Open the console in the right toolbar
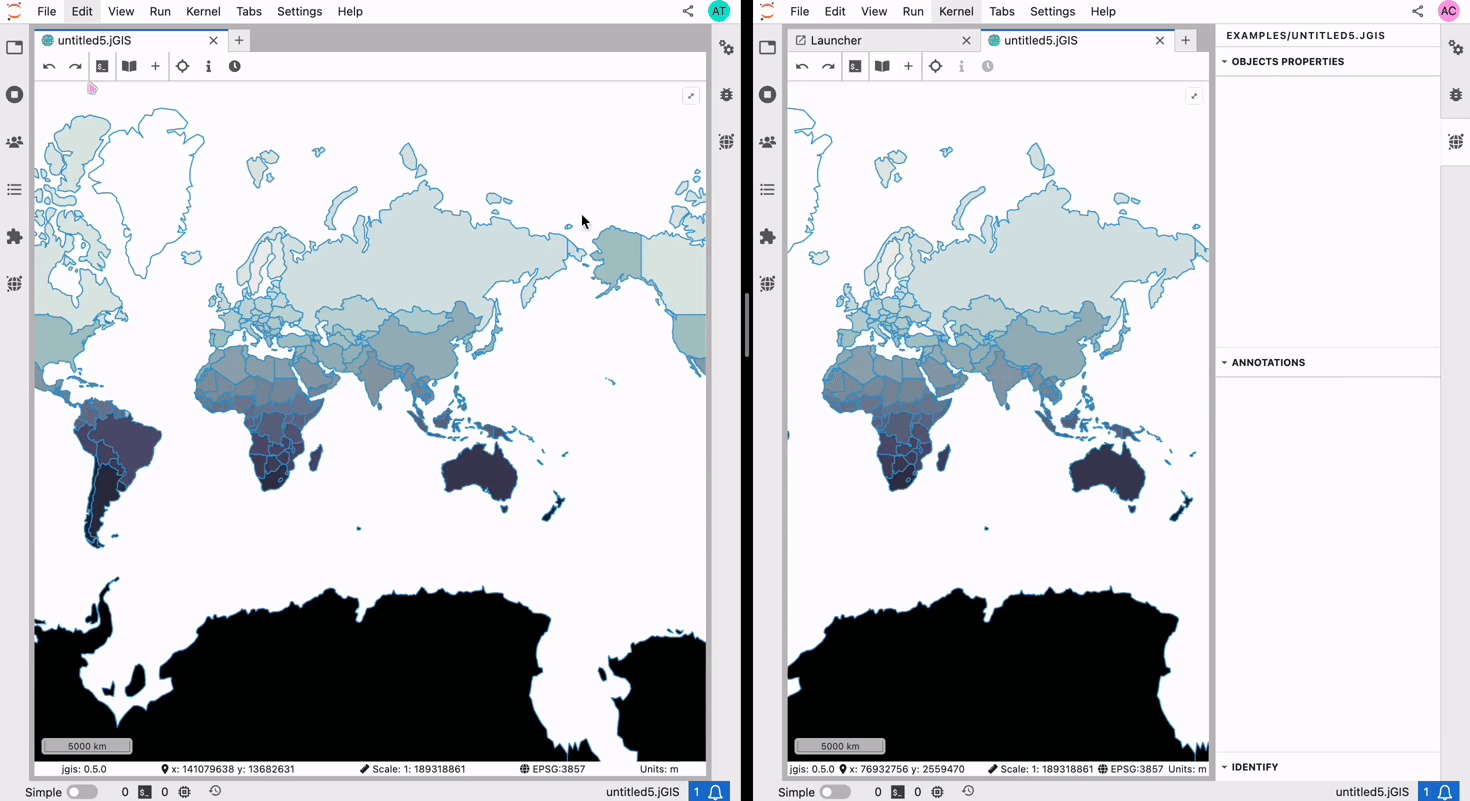The image size is (1470, 801). click(x=855, y=66)
